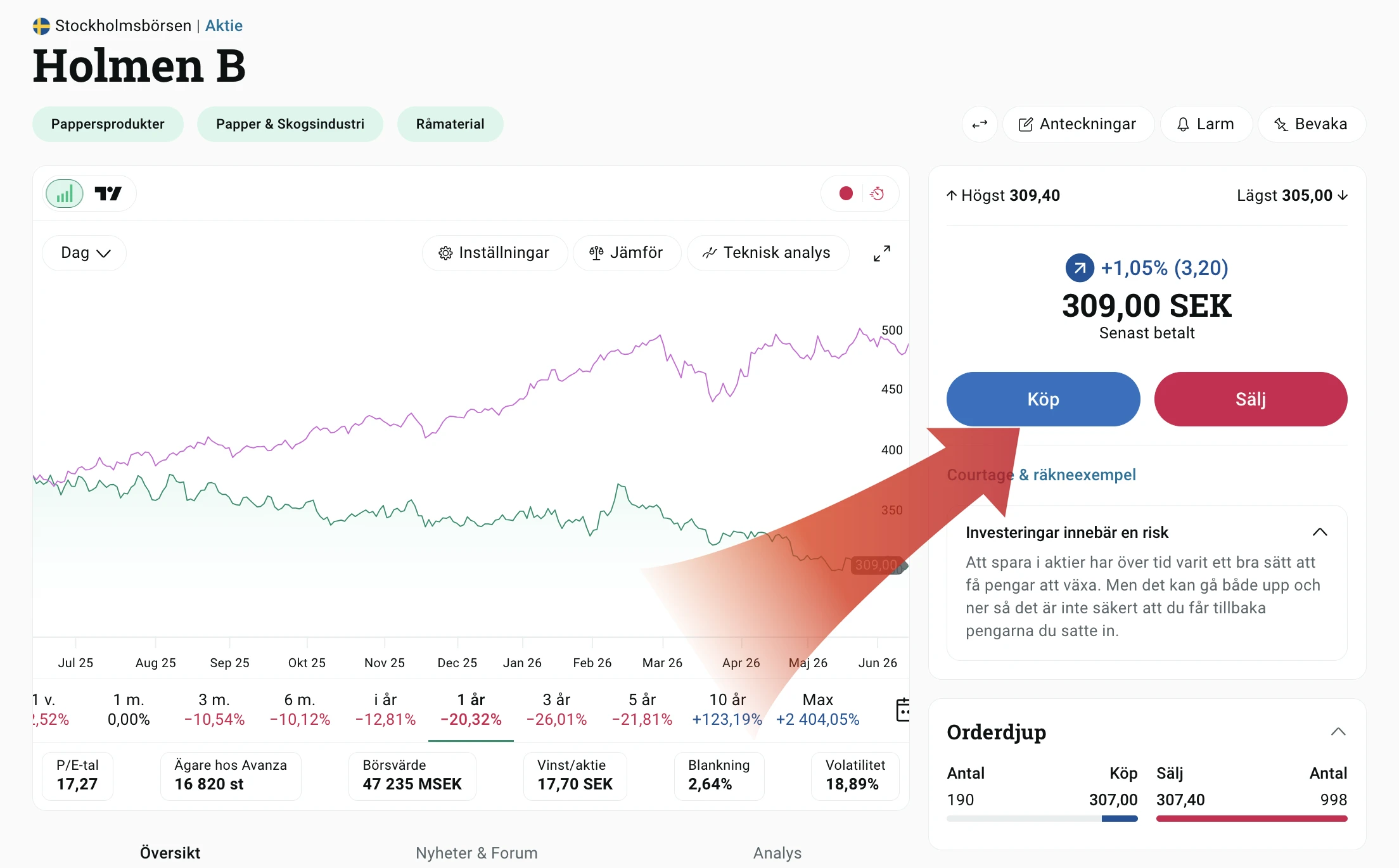This screenshot has height=868, width=1399.
Task: Collapse the Orderdjup section
Action: tap(1338, 732)
